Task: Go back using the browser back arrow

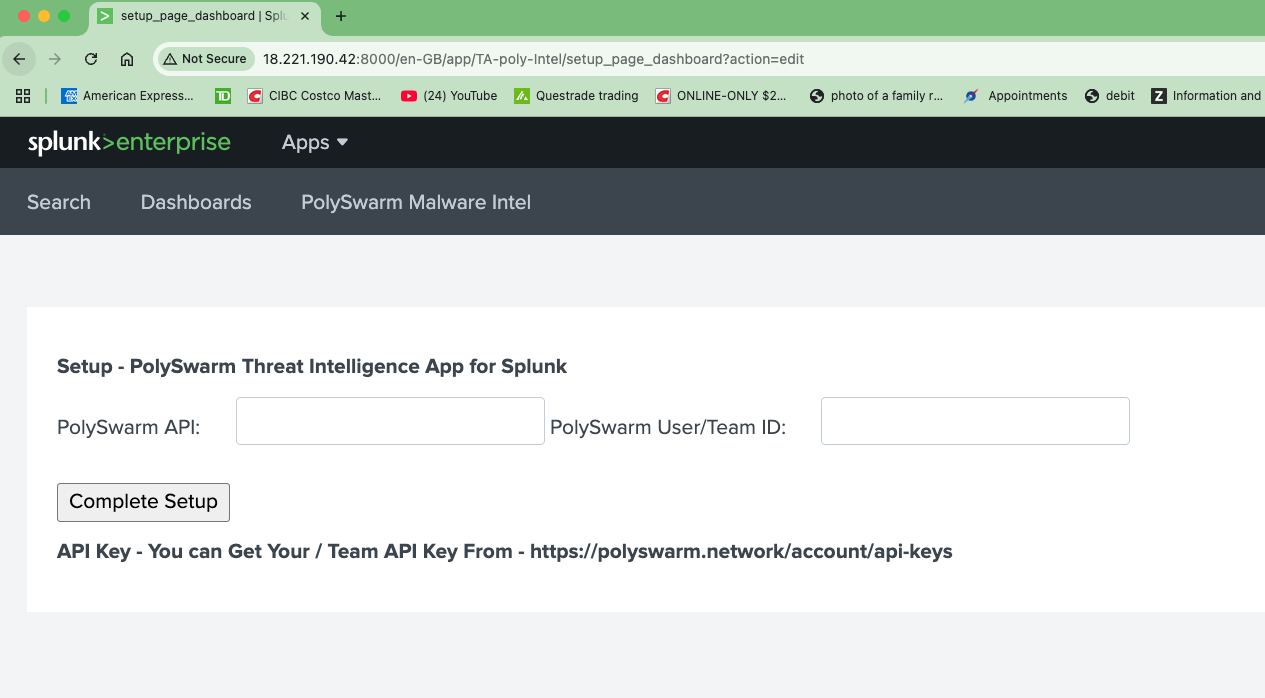Action: (x=19, y=59)
